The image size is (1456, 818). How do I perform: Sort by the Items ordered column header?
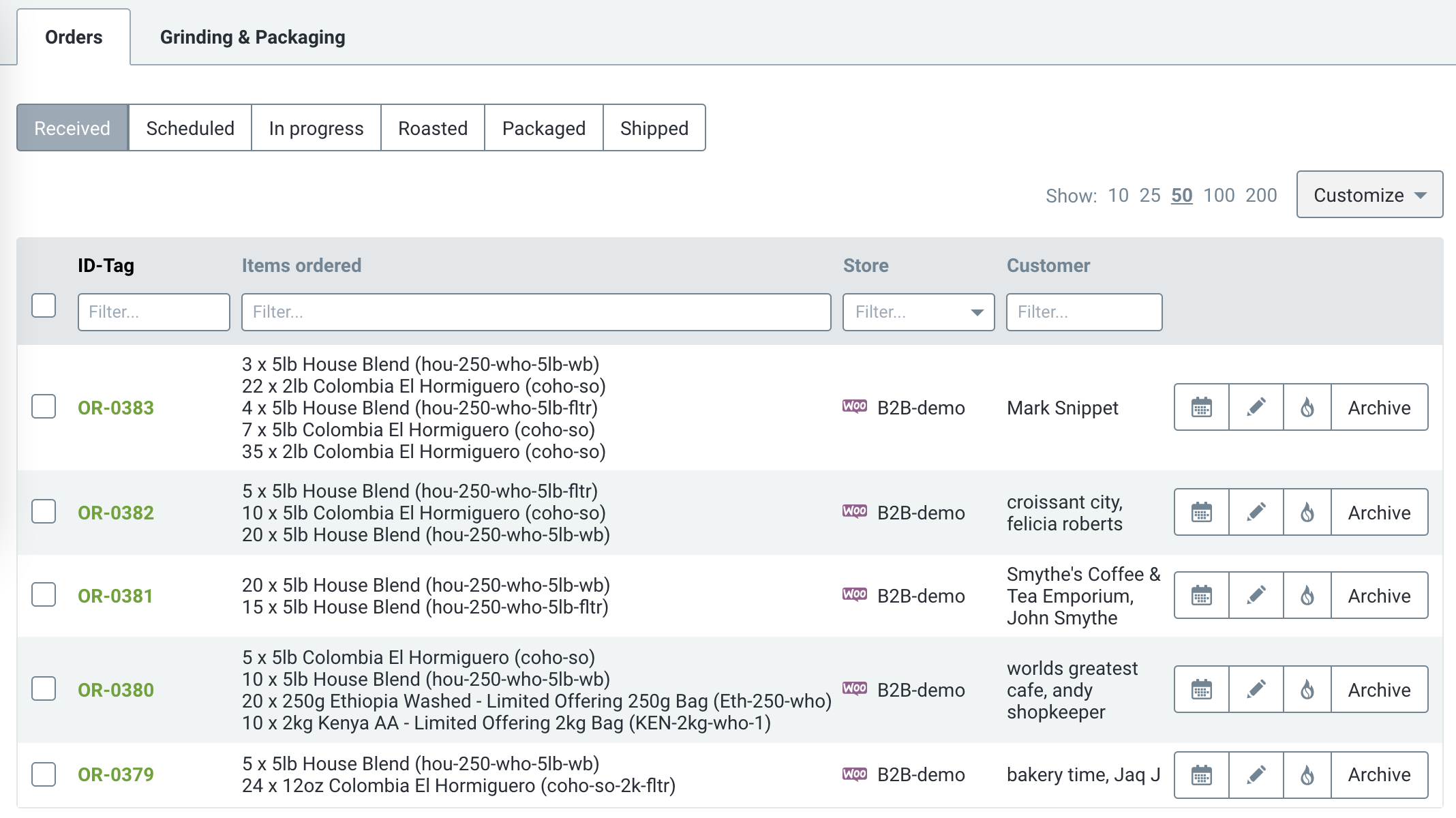point(302,265)
